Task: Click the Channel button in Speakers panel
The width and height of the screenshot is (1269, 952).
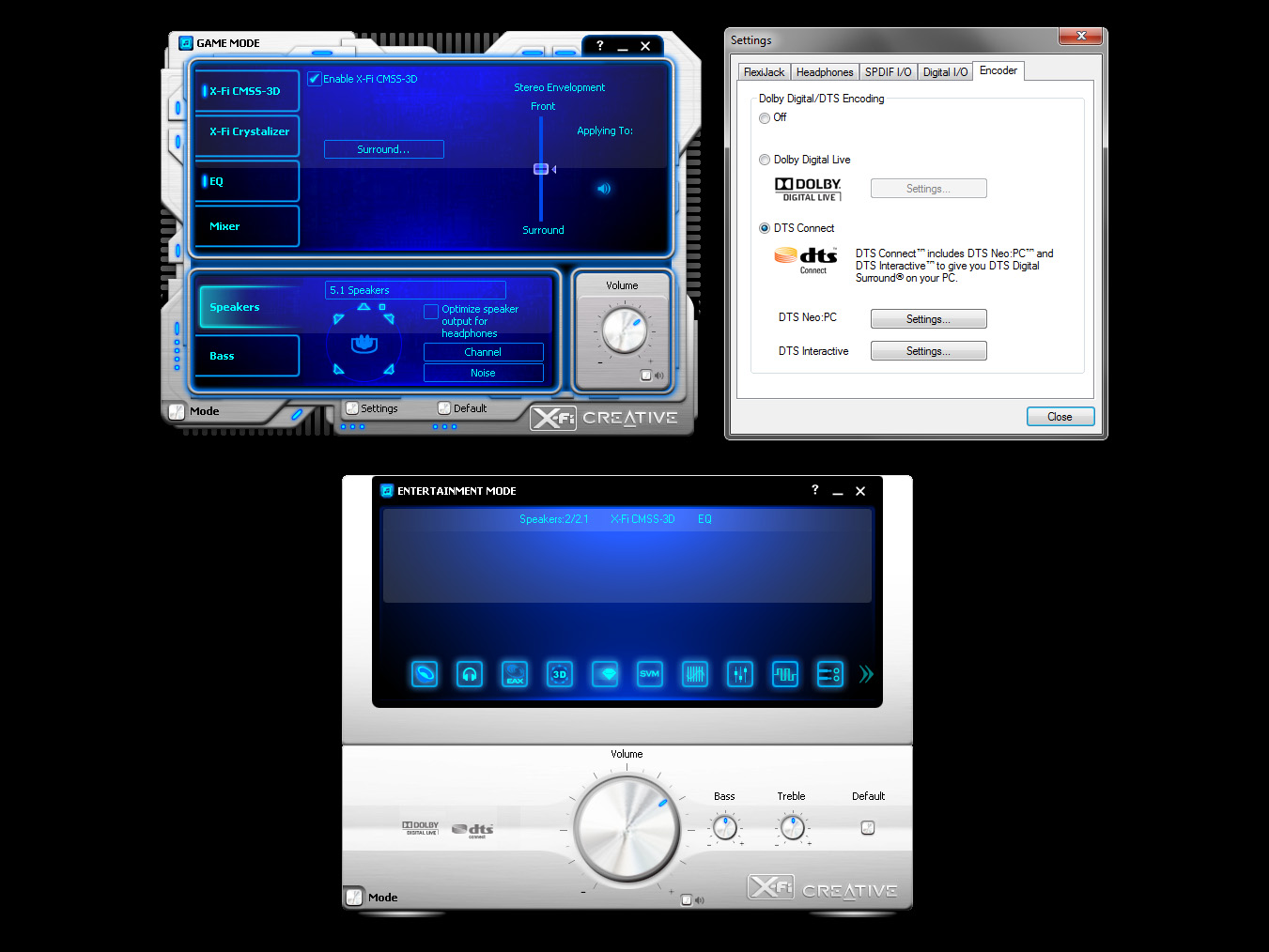Action: (x=484, y=352)
